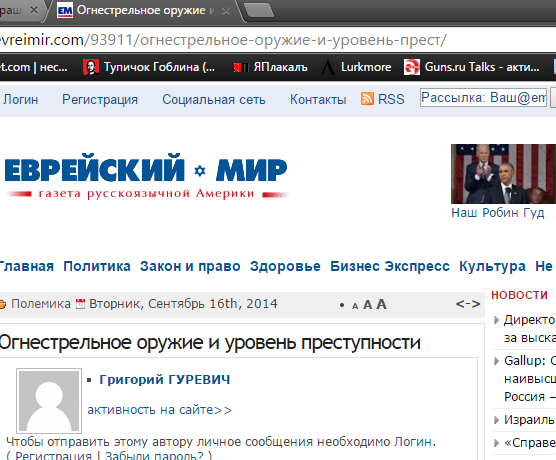The image size is (556, 460).
Task: Click the Guns.ru bookmark favicon
Action: (412, 67)
